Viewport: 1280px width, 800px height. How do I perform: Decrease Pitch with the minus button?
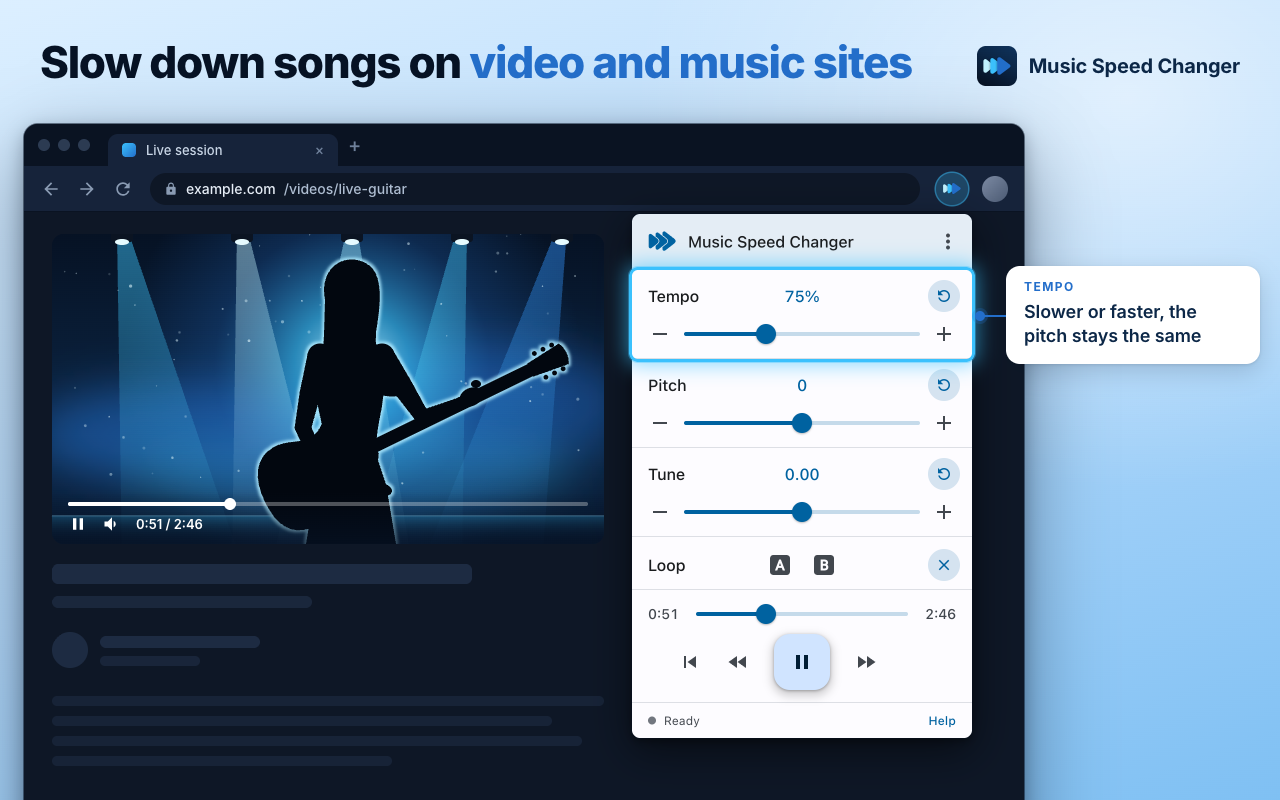pyautogui.click(x=660, y=423)
